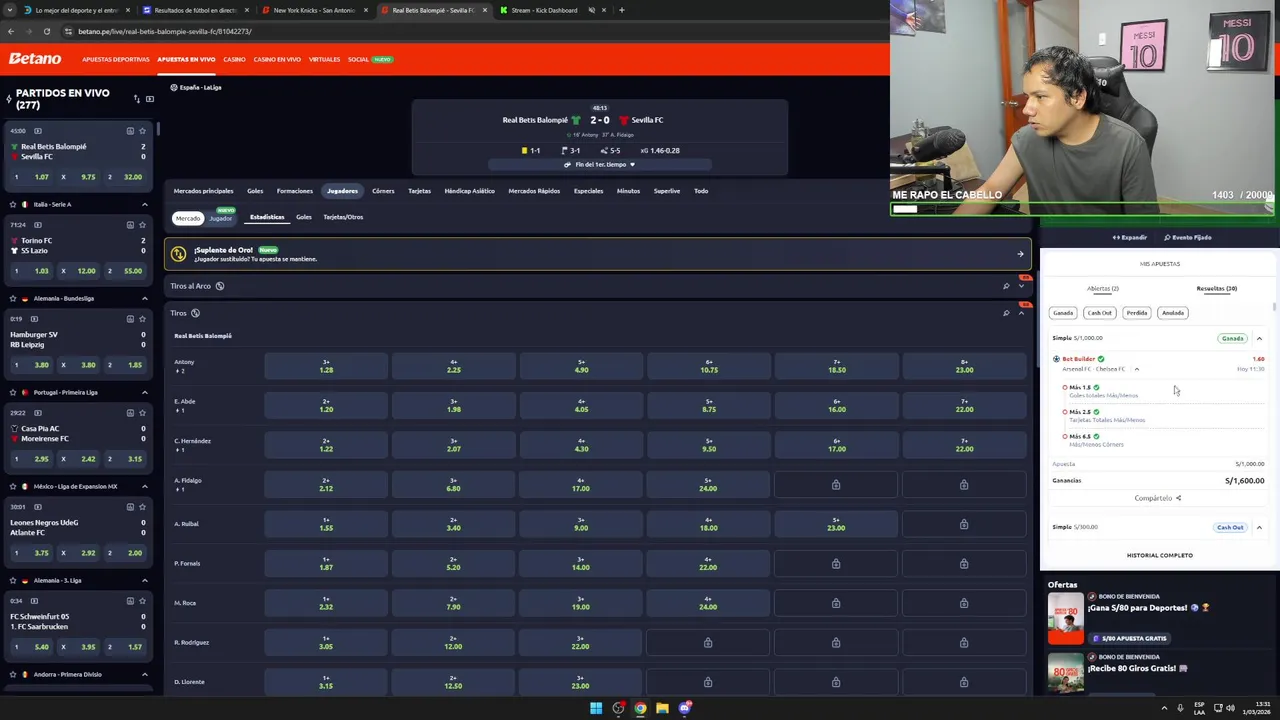Select the Mercado toggle option
Image resolution: width=1280 pixels, height=720 pixels.
pos(188,218)
